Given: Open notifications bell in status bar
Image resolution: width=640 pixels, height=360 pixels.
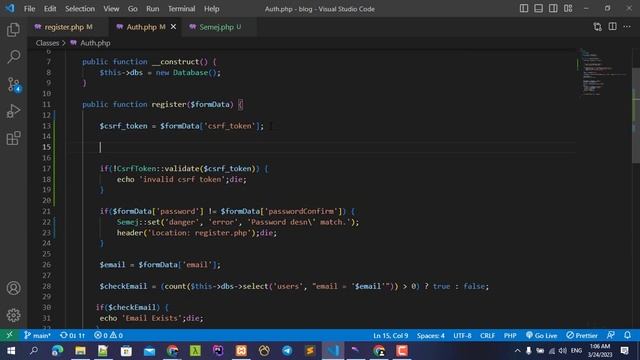Looking at the screenshot, I should click(627, 335).
